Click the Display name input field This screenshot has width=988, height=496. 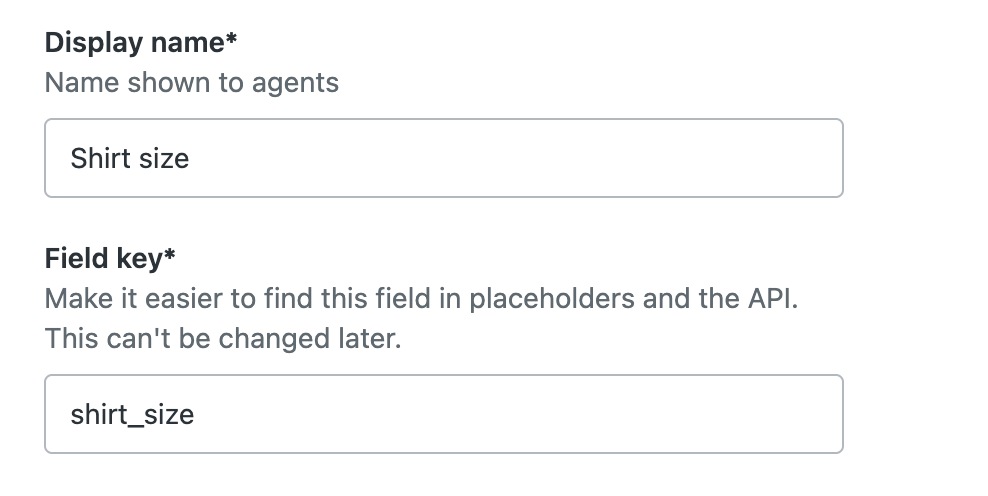[x=443, y=158]
